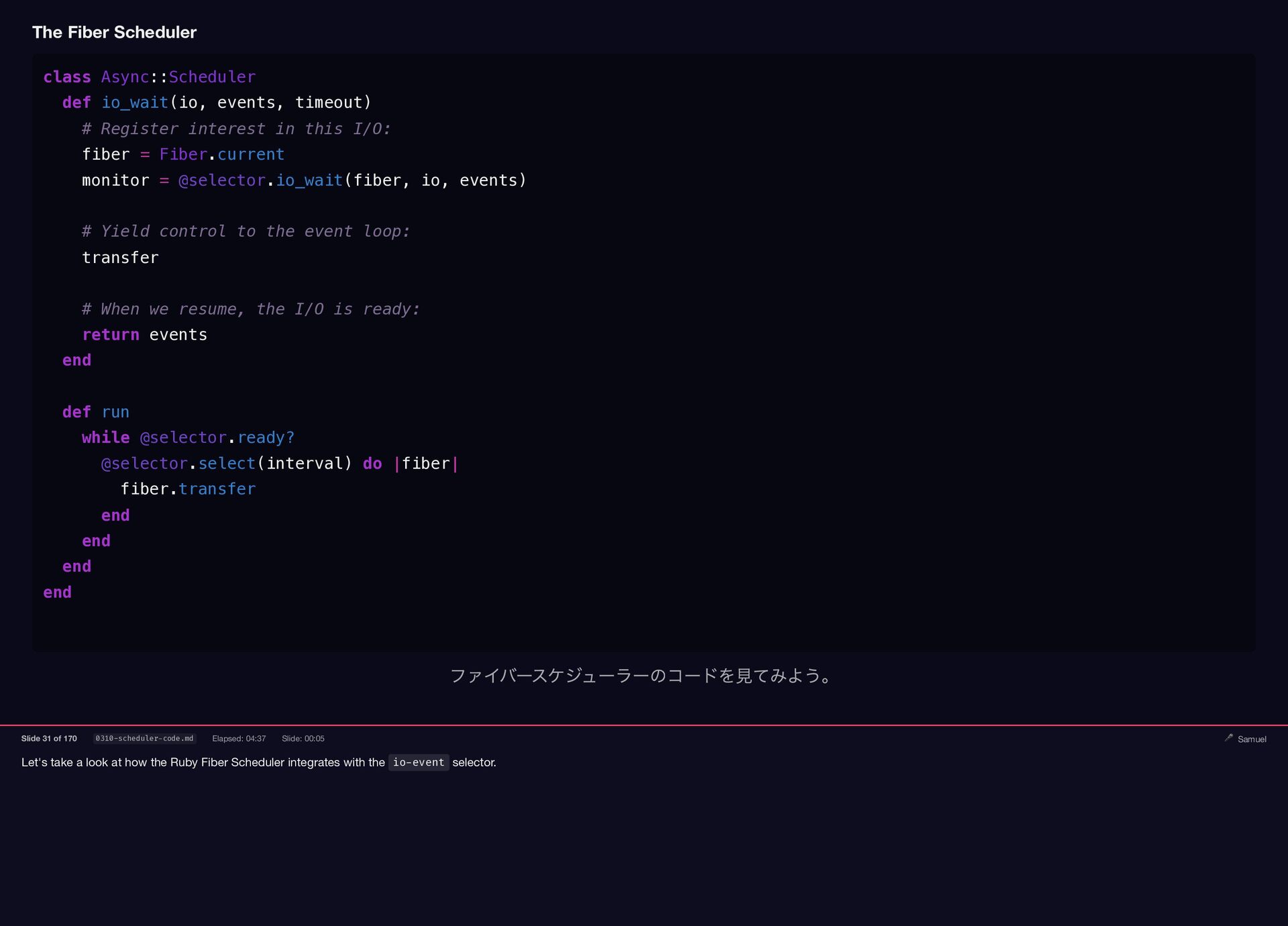Click the Slide 00:05 timer
The height and width of the screenshot is (926, 1288).
coord(303,738)
